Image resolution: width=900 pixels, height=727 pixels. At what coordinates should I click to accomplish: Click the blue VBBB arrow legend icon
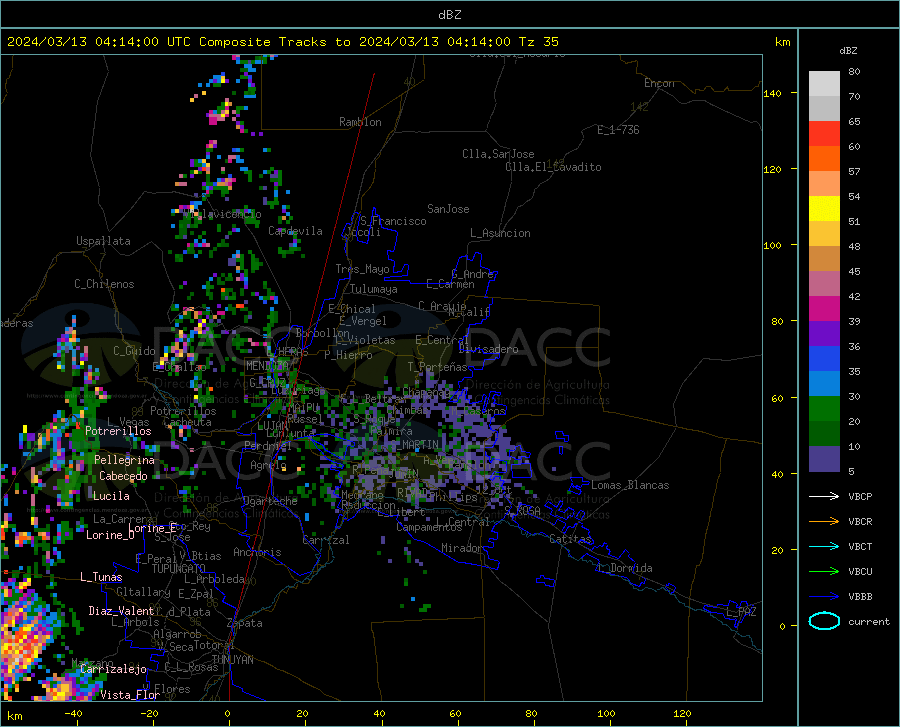click(x=824, y=597)
